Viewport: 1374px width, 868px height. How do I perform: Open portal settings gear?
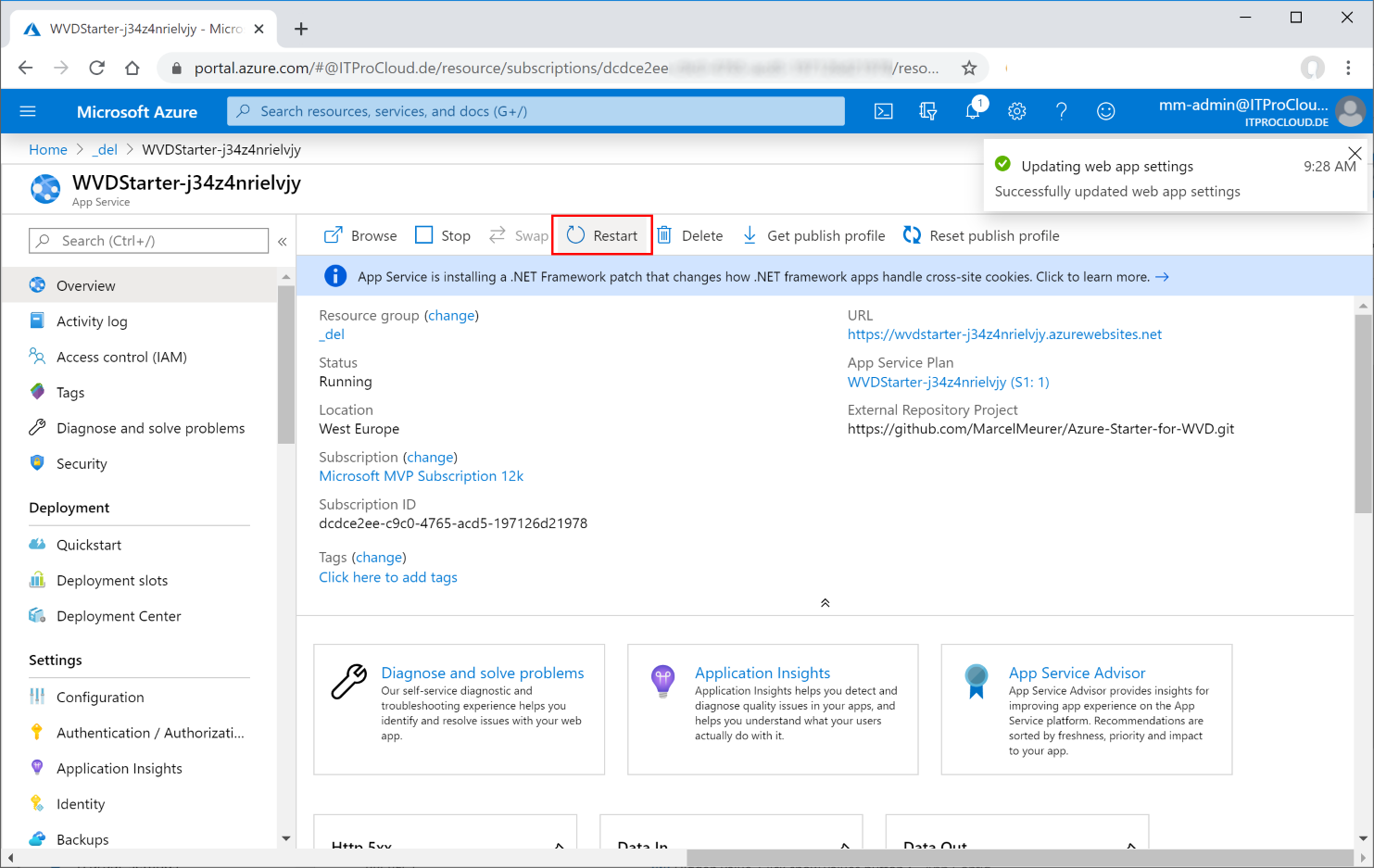[1017, 111]
